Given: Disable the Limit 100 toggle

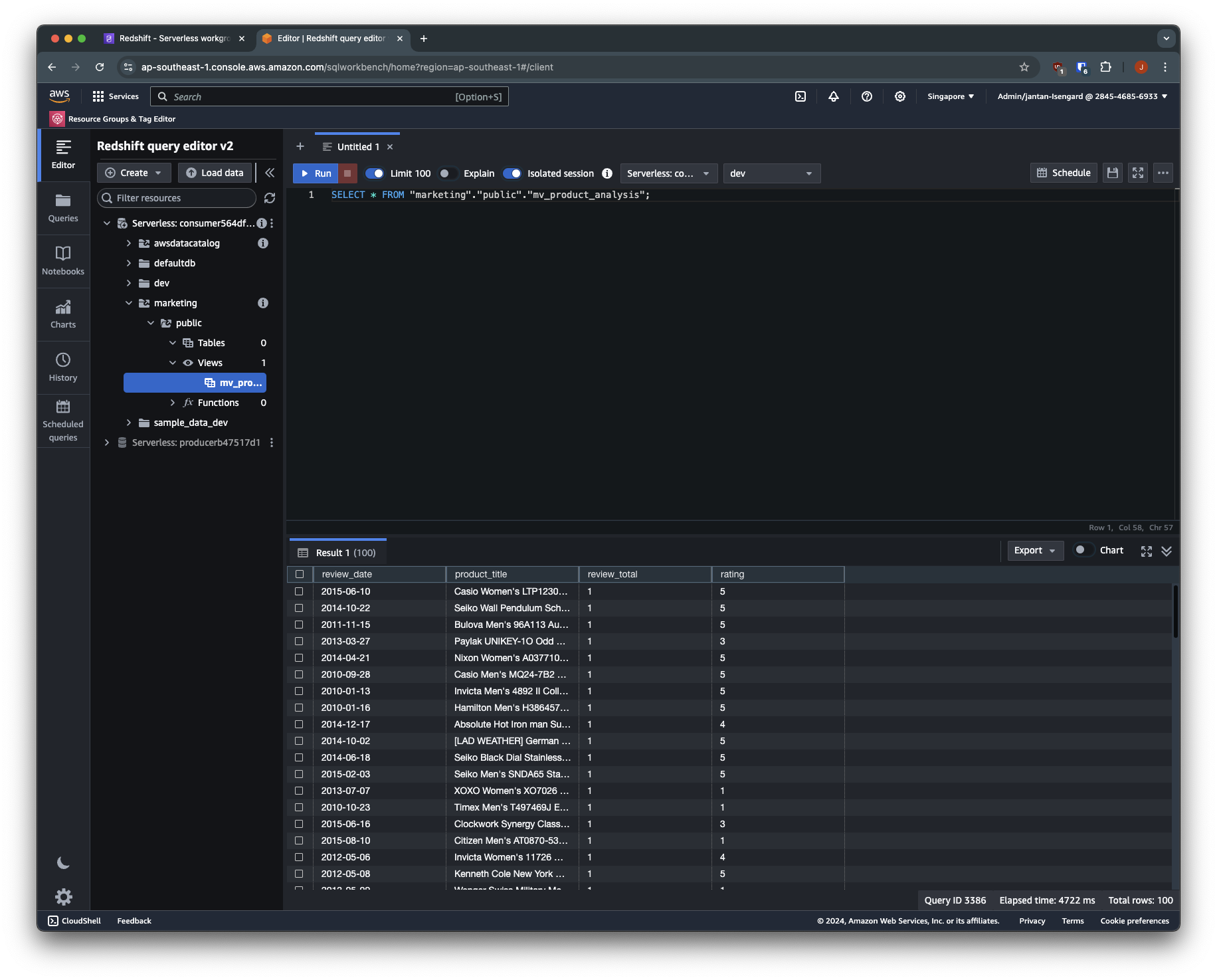Looking at the screenshot, I should pyautogui.click(x=375, y=173).
